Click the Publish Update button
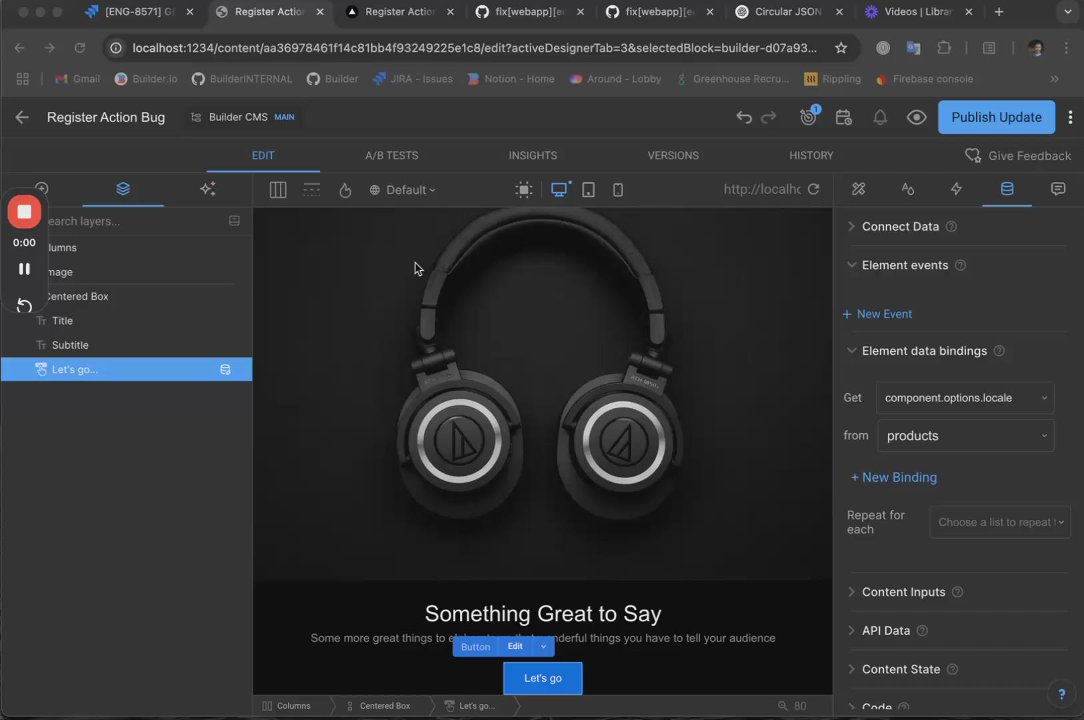 tap(996, 117)
